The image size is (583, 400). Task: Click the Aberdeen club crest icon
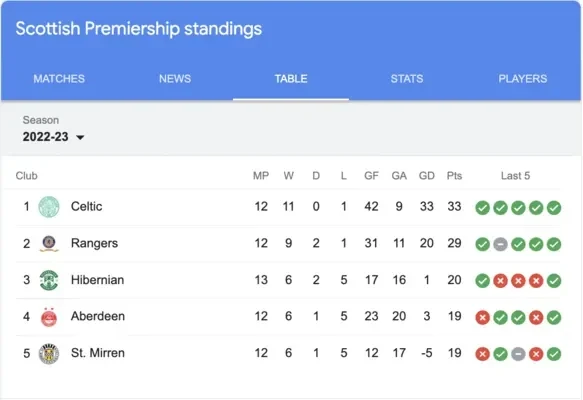[x=49, y=317]
